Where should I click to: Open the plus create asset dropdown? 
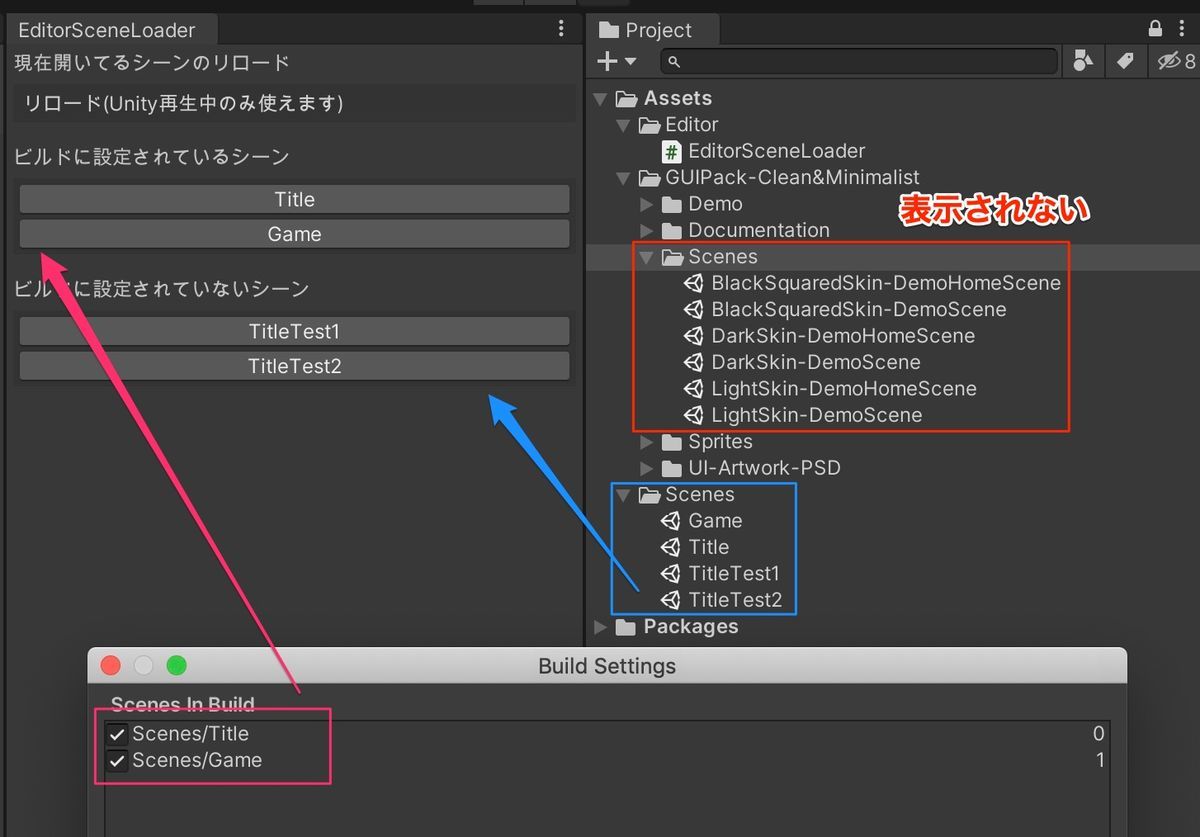click(x=616, y=61)
